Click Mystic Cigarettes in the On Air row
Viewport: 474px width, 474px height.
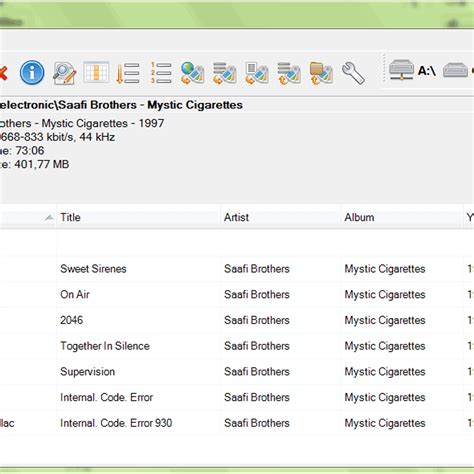385,294
